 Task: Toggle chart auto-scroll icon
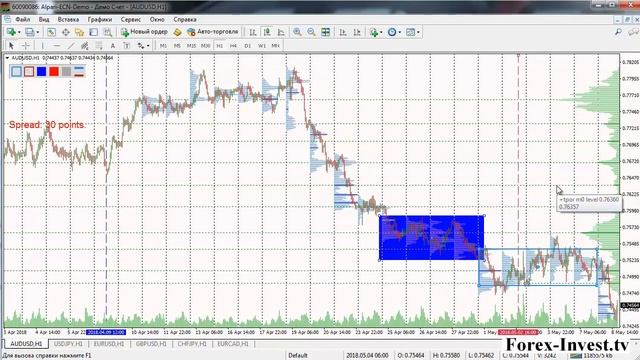pyautogui.click(x=343, y=32)
